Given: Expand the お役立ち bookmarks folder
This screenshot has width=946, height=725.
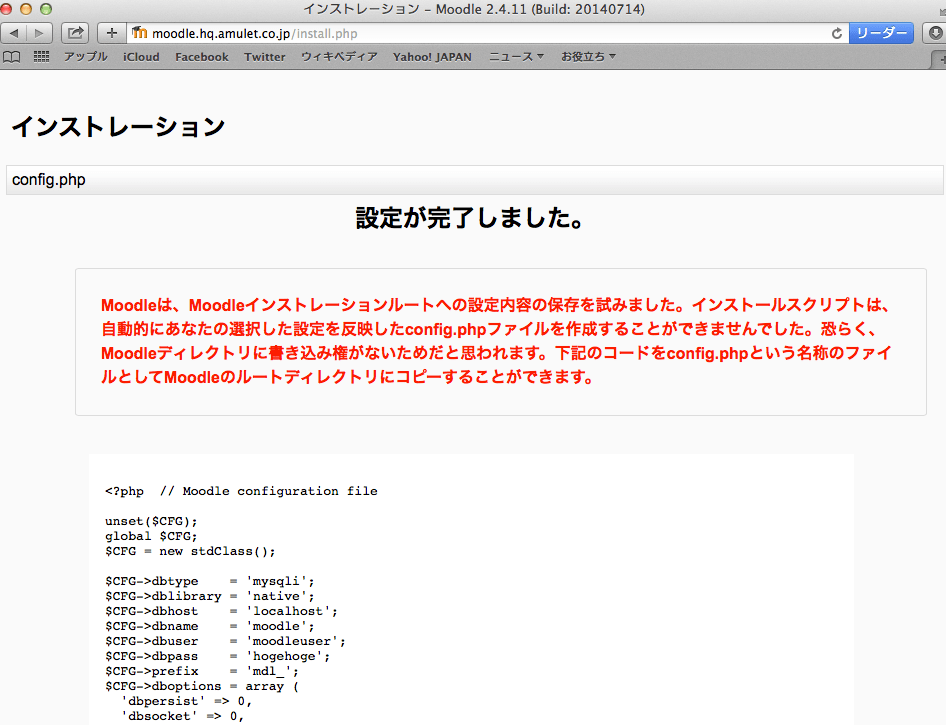Looking at the screenshot, I should (588, 57).
